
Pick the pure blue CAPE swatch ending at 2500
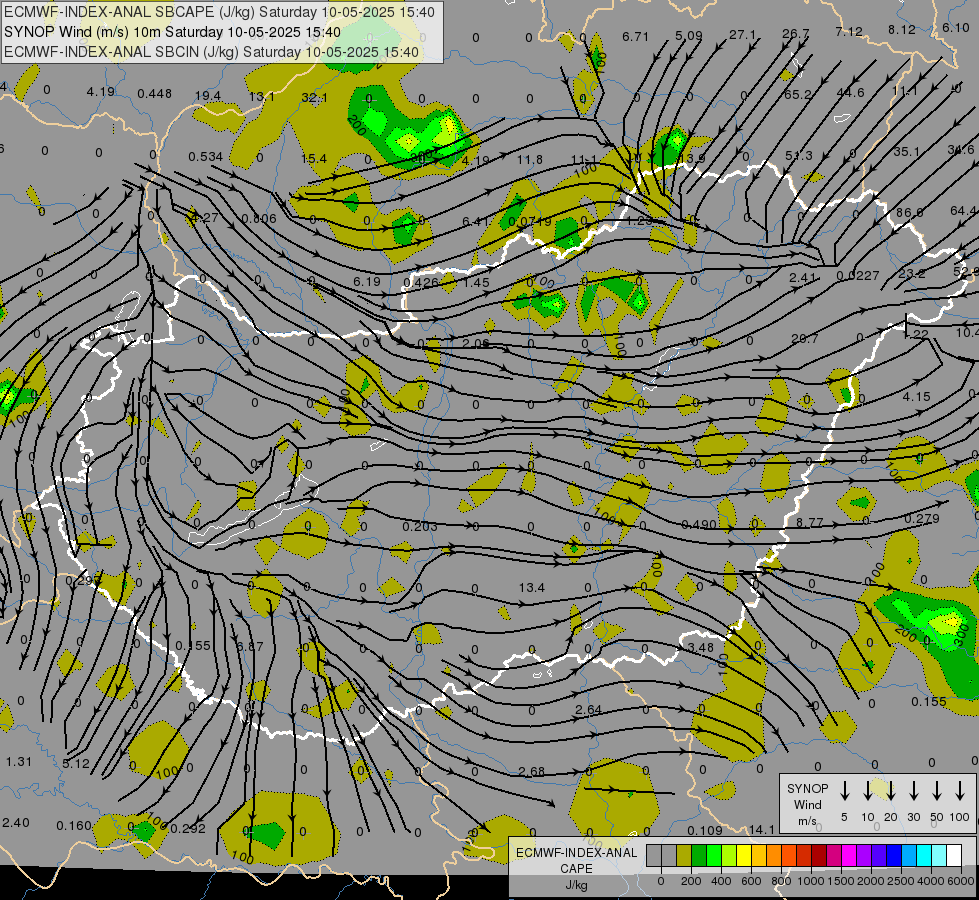tap(893, 855)
